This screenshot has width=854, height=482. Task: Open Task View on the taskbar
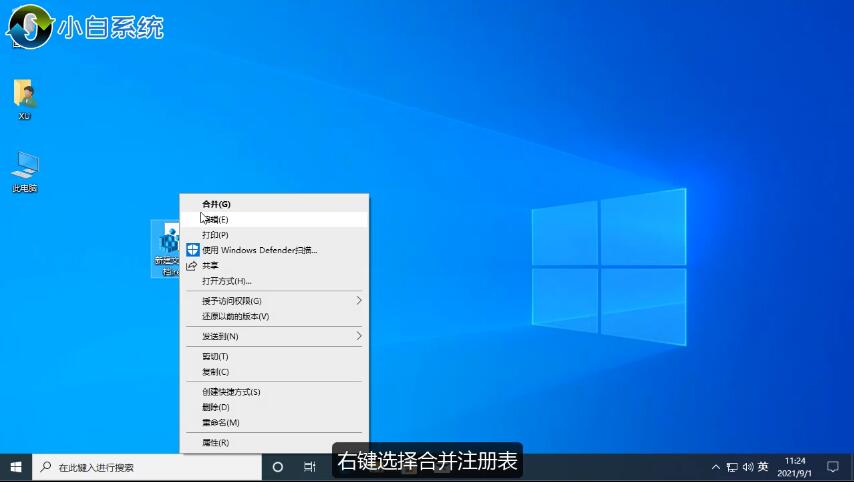click(310, 467)
